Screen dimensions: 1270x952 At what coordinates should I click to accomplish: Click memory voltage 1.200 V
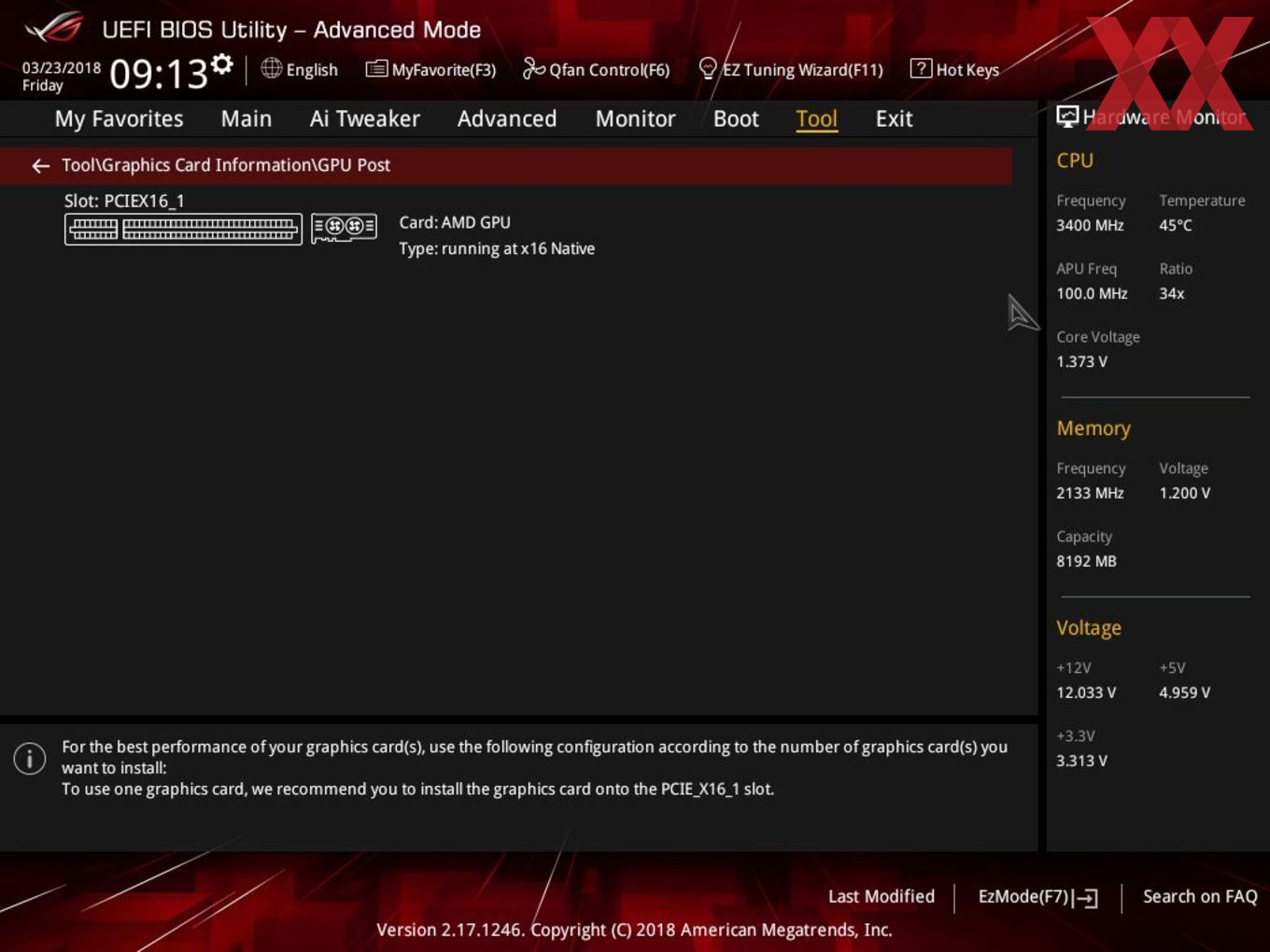point(1185,494)
